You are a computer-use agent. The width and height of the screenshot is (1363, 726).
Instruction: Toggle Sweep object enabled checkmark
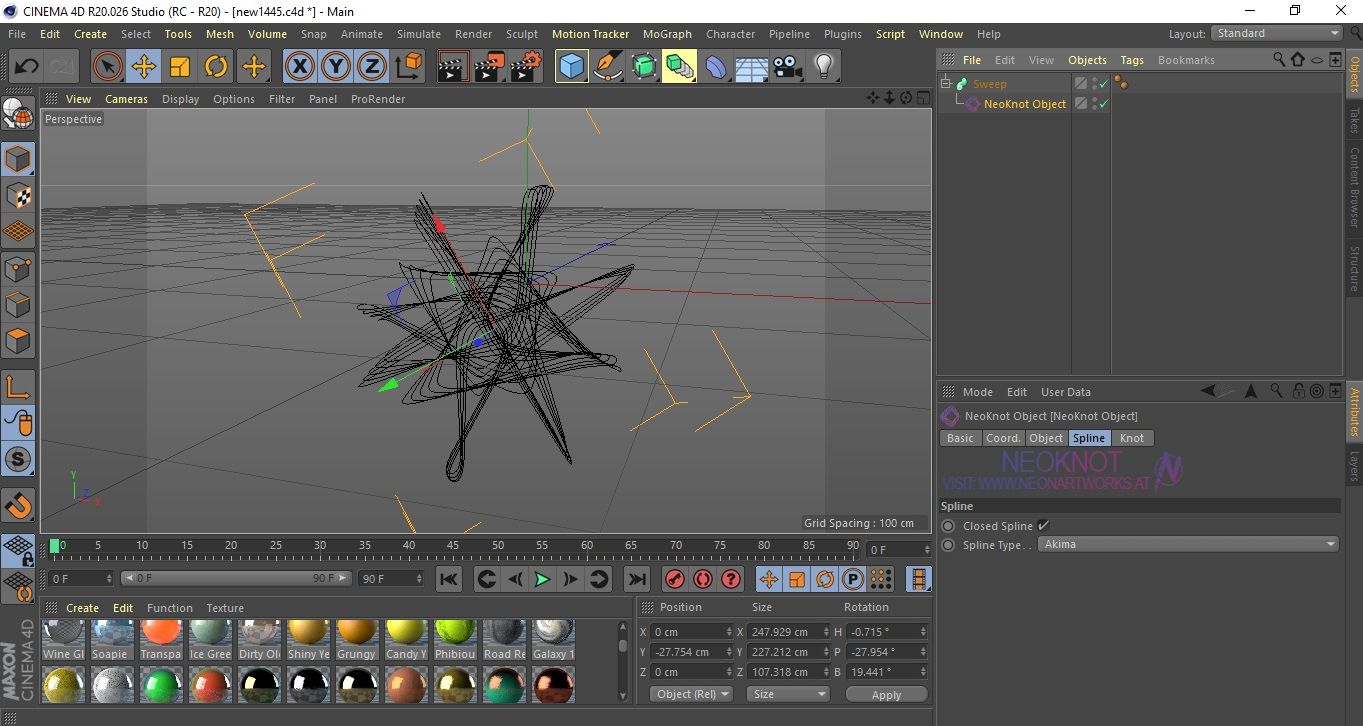[x=1104, y=84]
